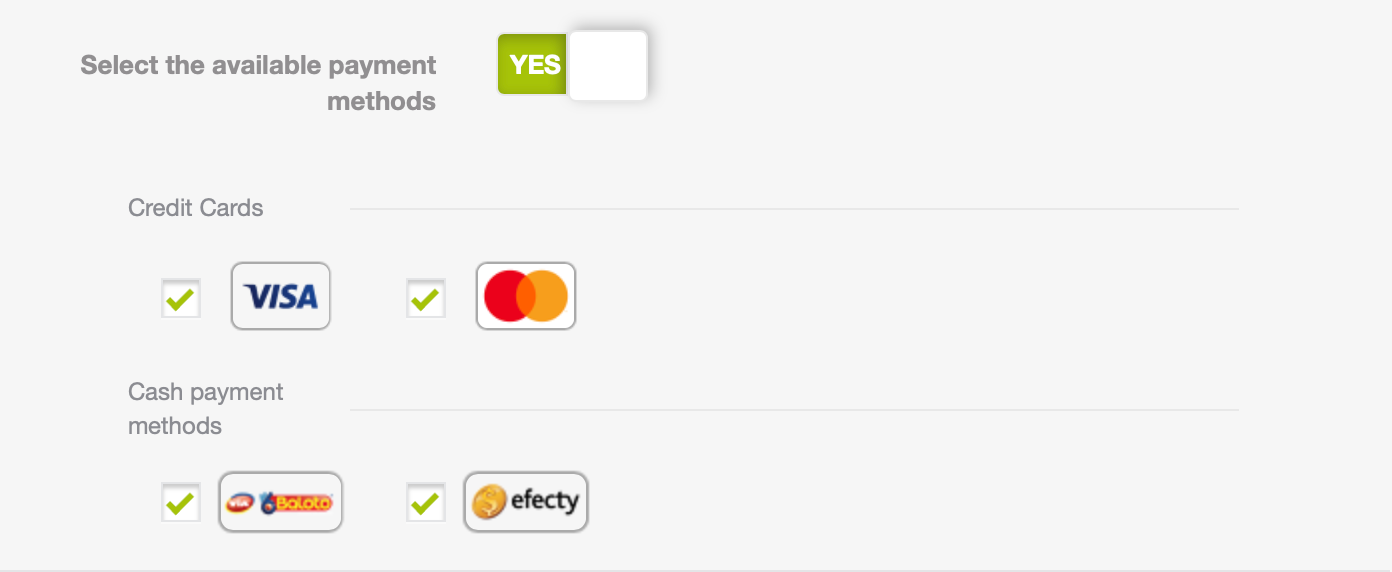Click the Mastercard logo
1392x572 pixels.
526,296
